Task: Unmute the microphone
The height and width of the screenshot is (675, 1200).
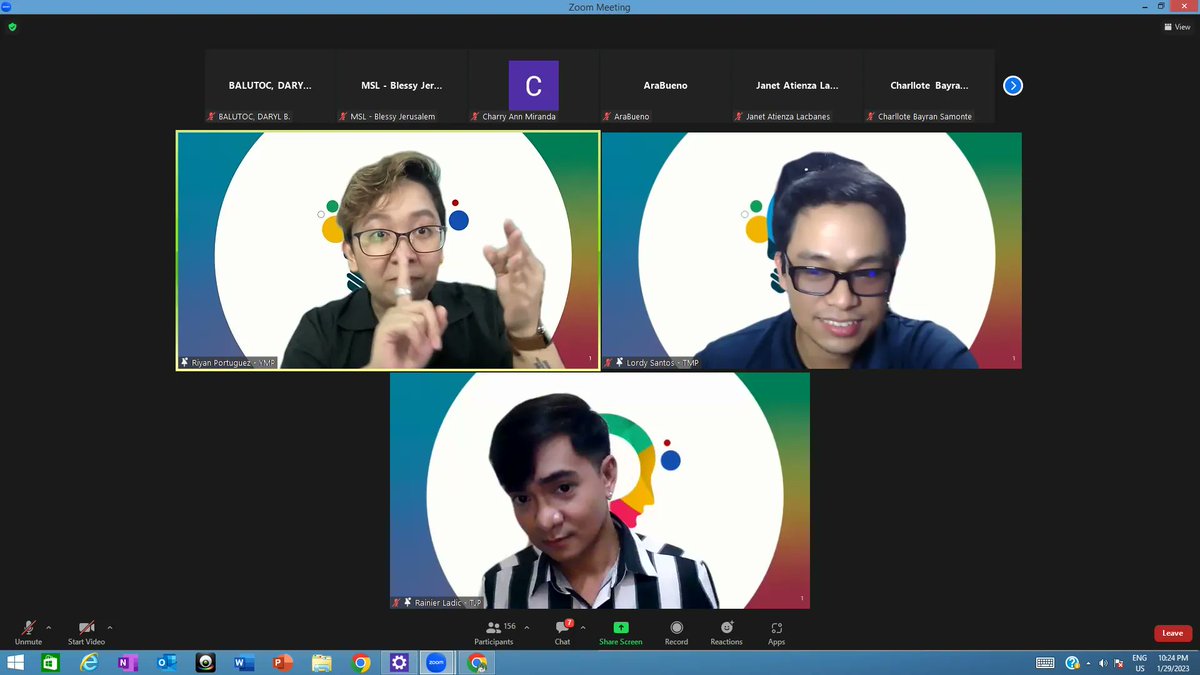Action: pos(28,632)
